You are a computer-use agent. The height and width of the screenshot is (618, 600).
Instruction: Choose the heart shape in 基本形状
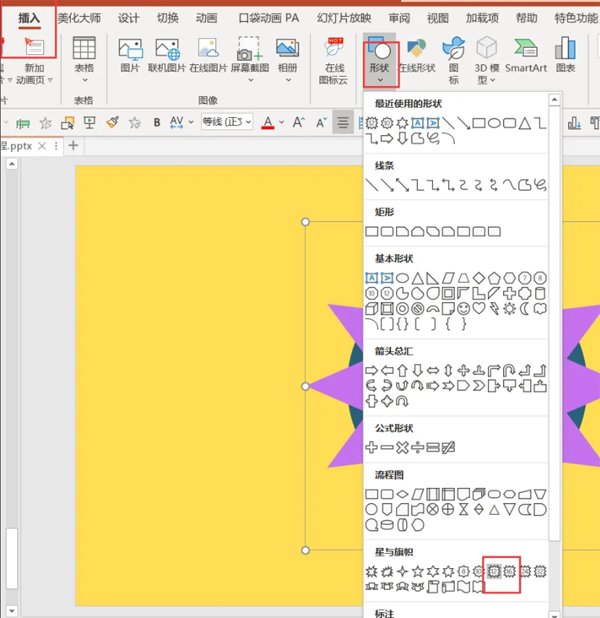(x=479, y=308)
